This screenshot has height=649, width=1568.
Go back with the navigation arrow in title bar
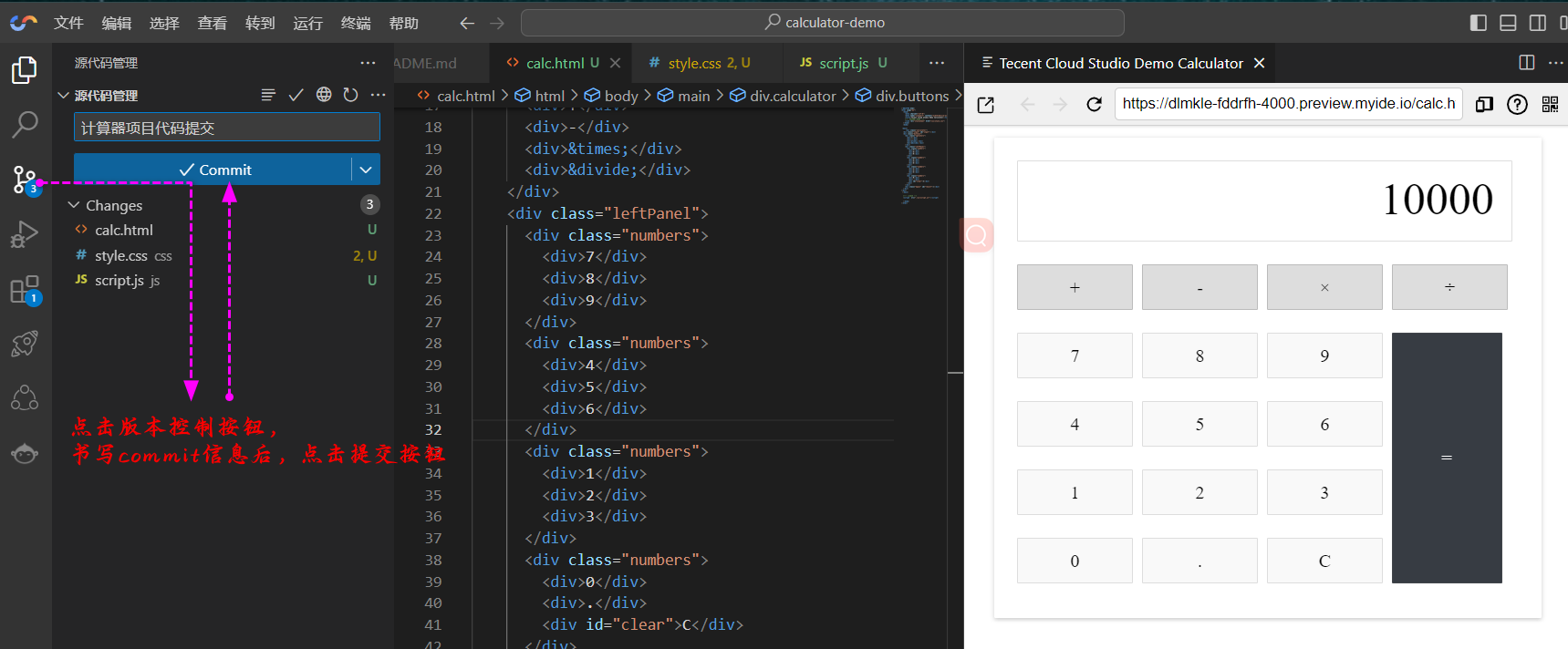(x=467, y=23)
